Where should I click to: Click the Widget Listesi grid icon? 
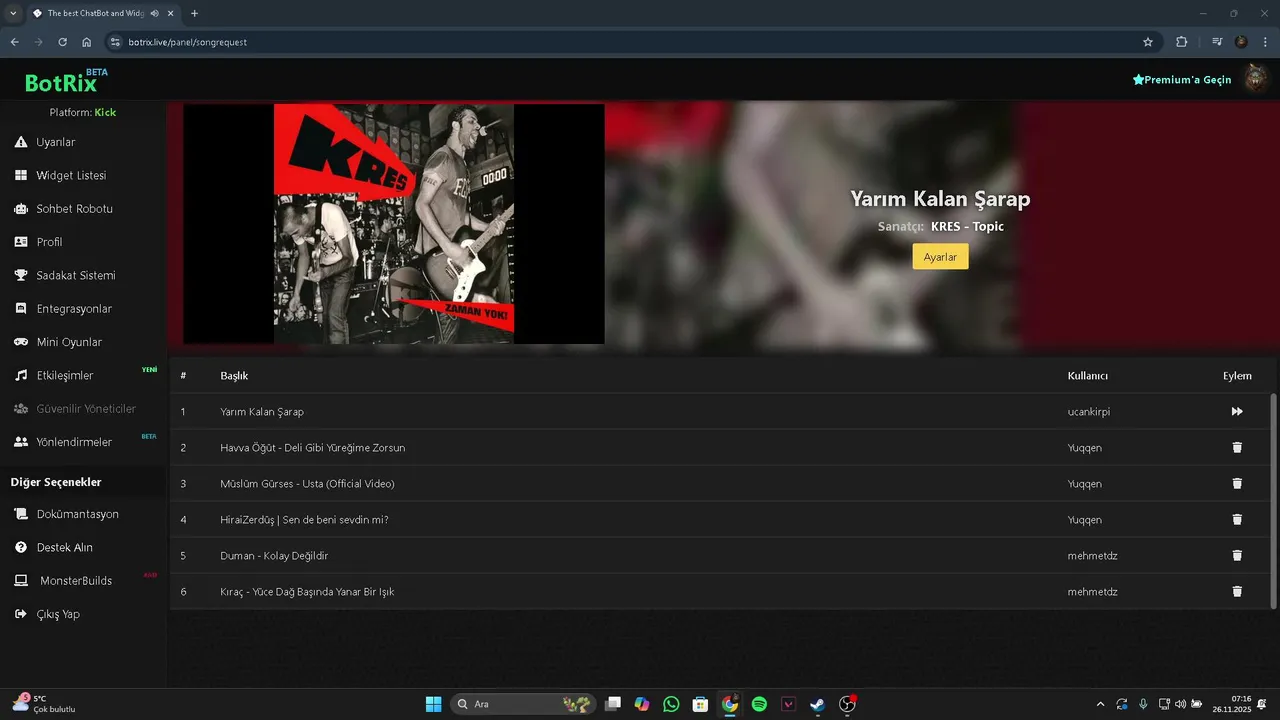coord(20,175)
